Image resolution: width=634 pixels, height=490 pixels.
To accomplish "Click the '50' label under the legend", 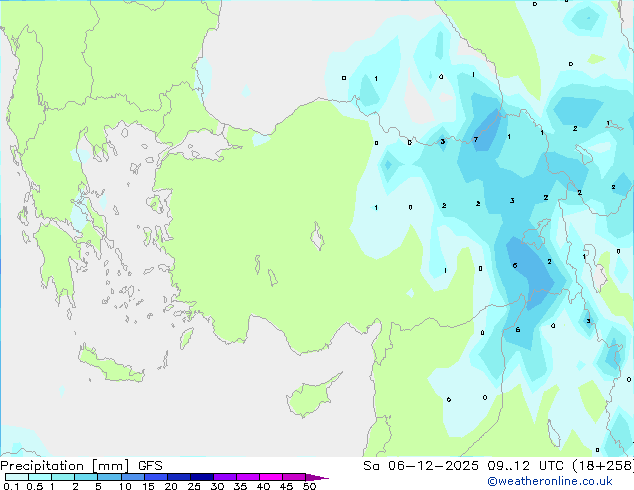I will (309, 486).
